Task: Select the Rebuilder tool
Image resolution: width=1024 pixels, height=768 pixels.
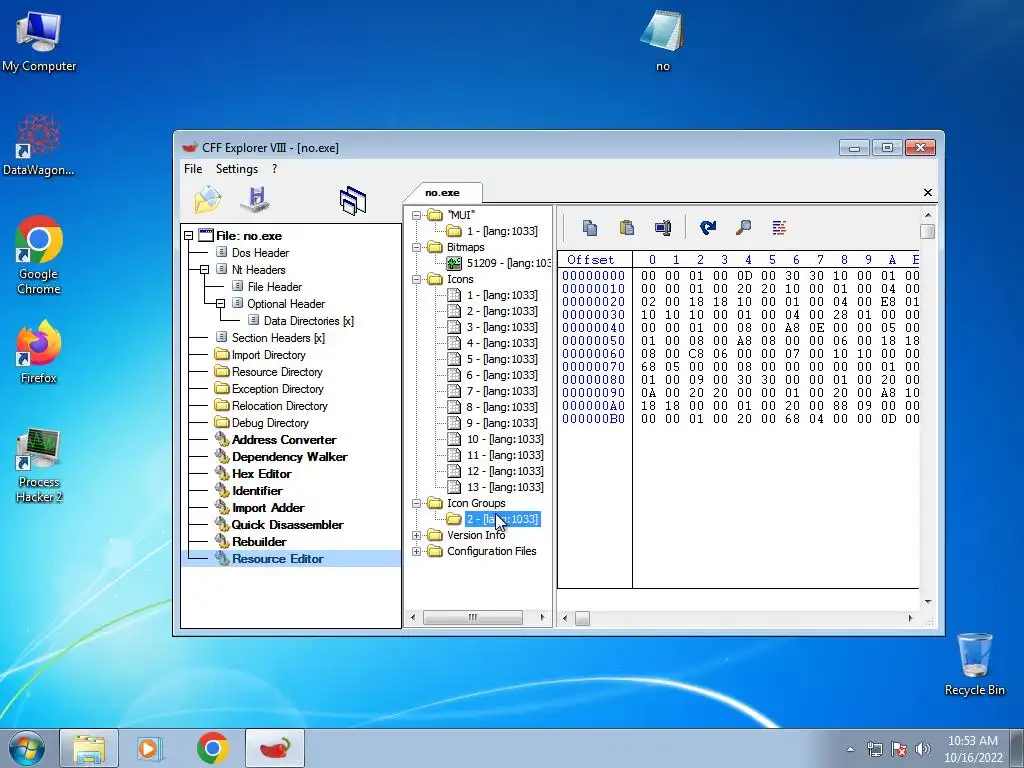Action: [259, 541]
